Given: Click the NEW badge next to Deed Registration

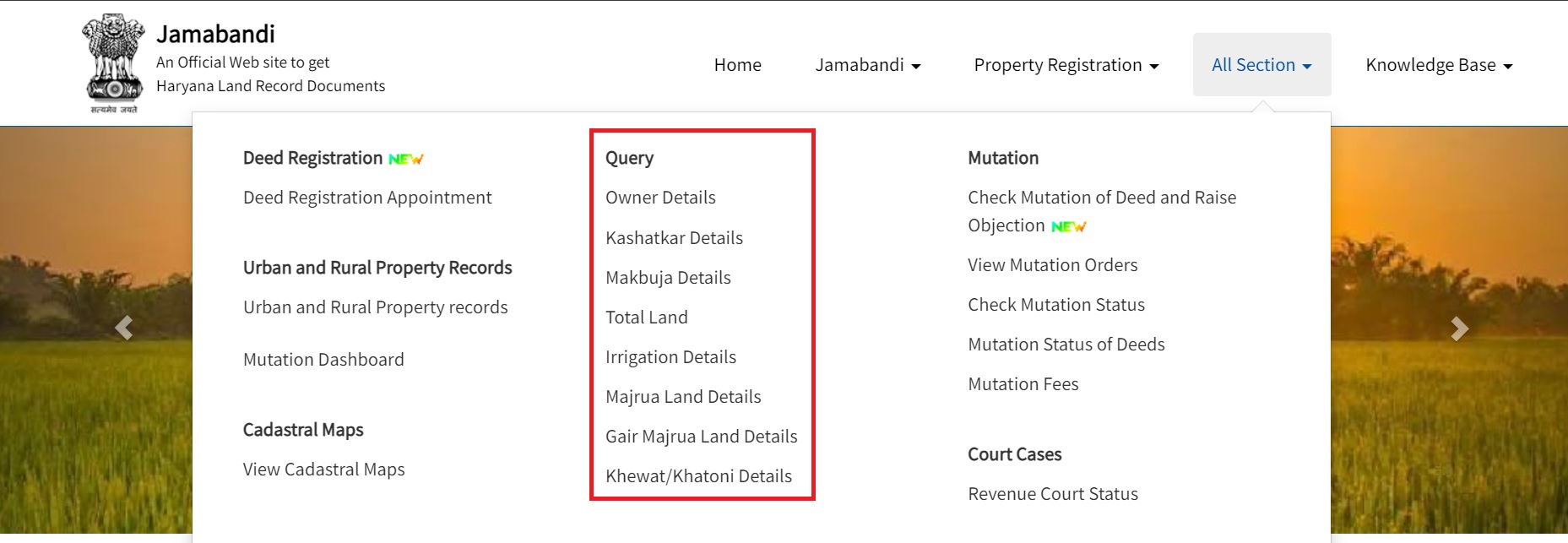Looking at the screenshot, I should pyautogui.click(x=405, y=157).
